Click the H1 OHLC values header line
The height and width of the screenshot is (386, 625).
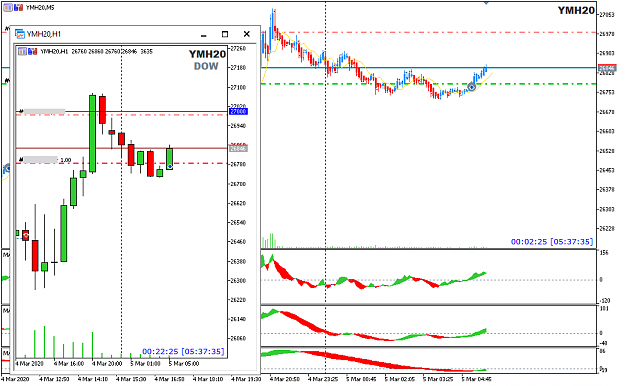point(97,51)
